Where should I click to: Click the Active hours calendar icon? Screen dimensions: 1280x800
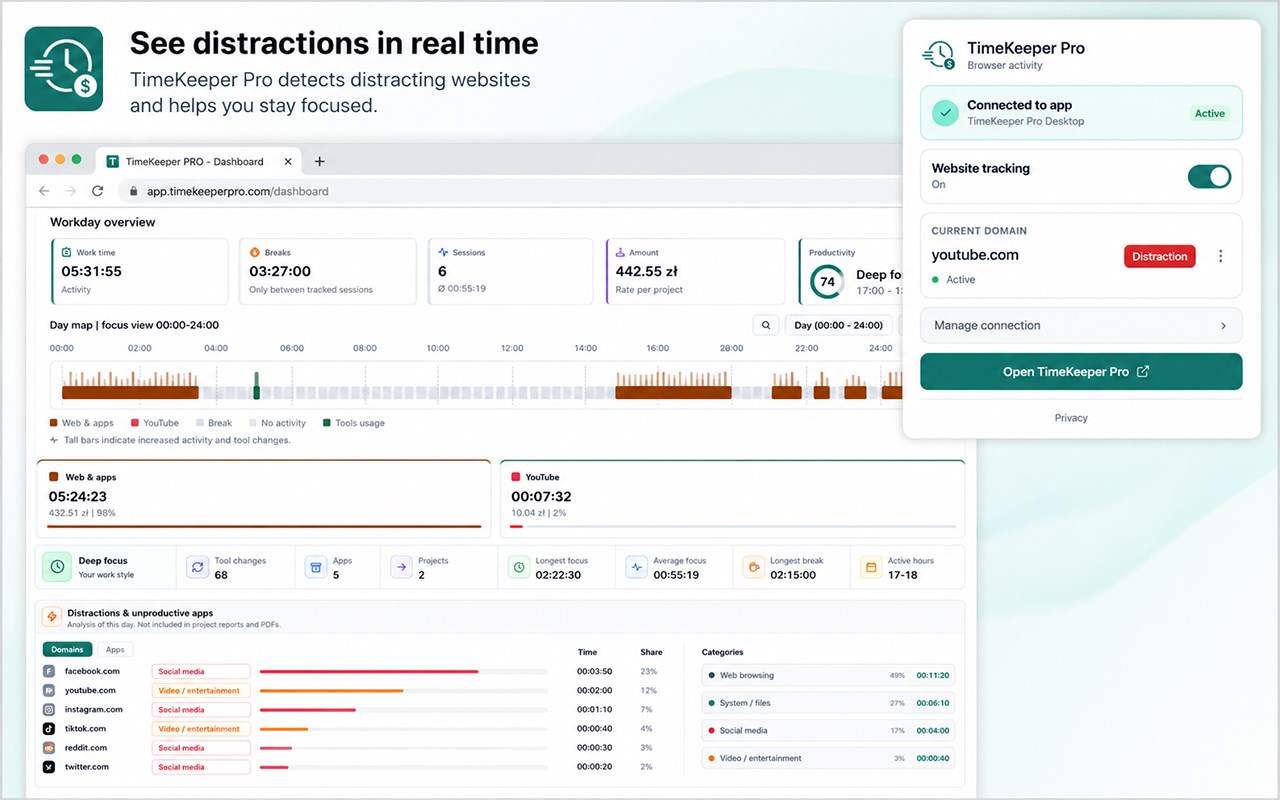pos(870,567)
